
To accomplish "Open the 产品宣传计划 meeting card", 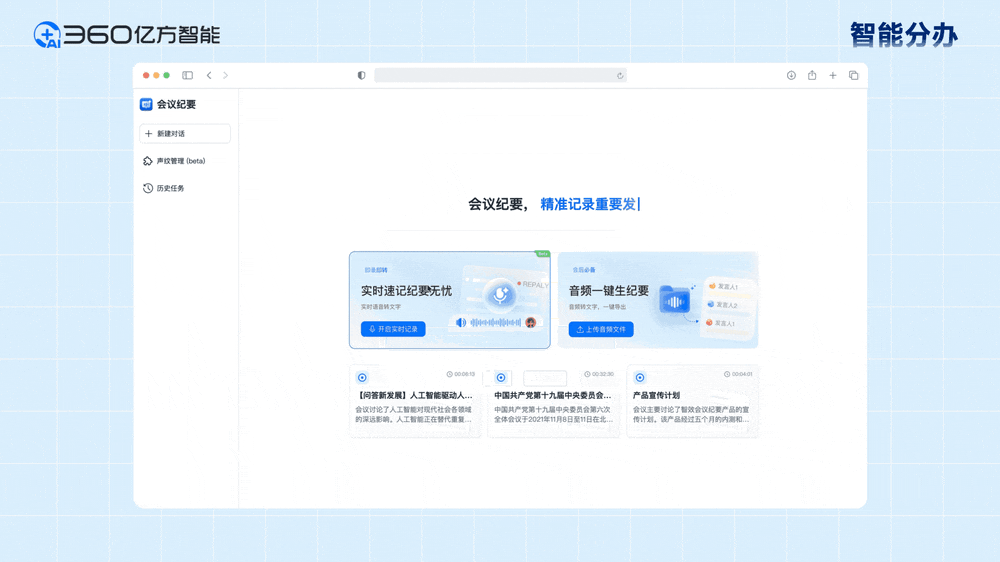I will [692, 401].
